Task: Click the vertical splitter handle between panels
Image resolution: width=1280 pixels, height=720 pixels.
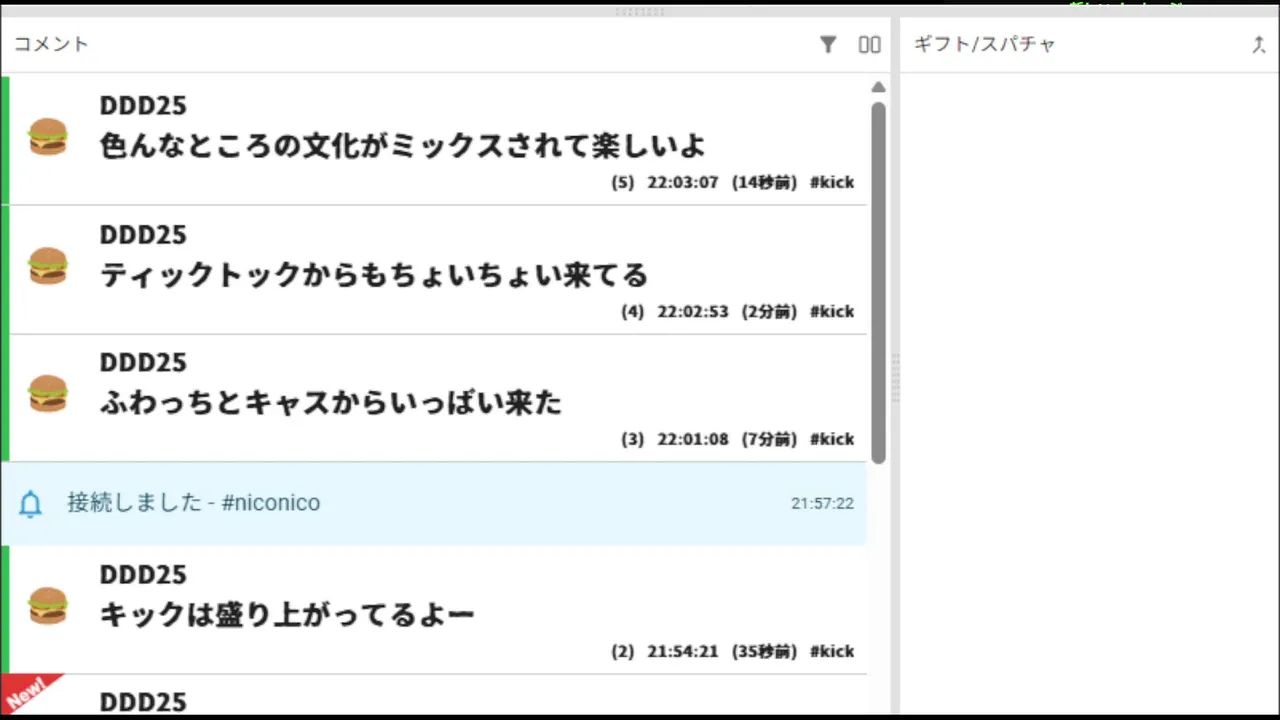Action: (895, 378)
